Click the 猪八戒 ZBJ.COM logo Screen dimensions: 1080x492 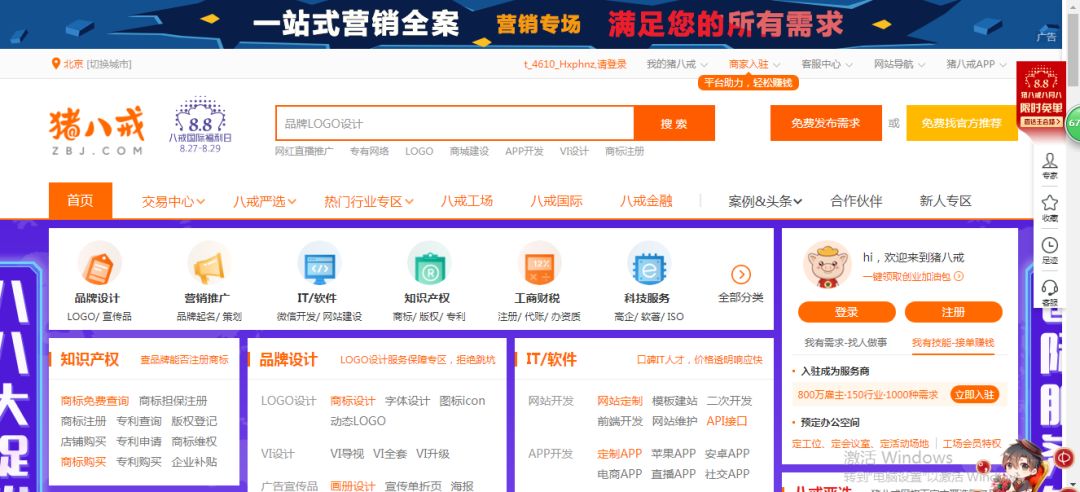[x=96, y=130]
